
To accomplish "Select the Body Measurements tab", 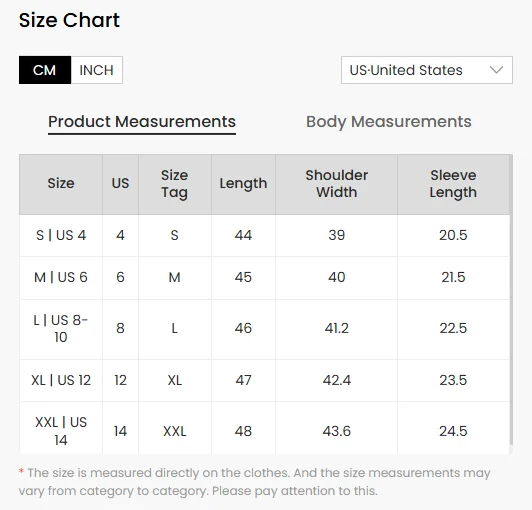I will pyautogui.click(x=389, y=121).
